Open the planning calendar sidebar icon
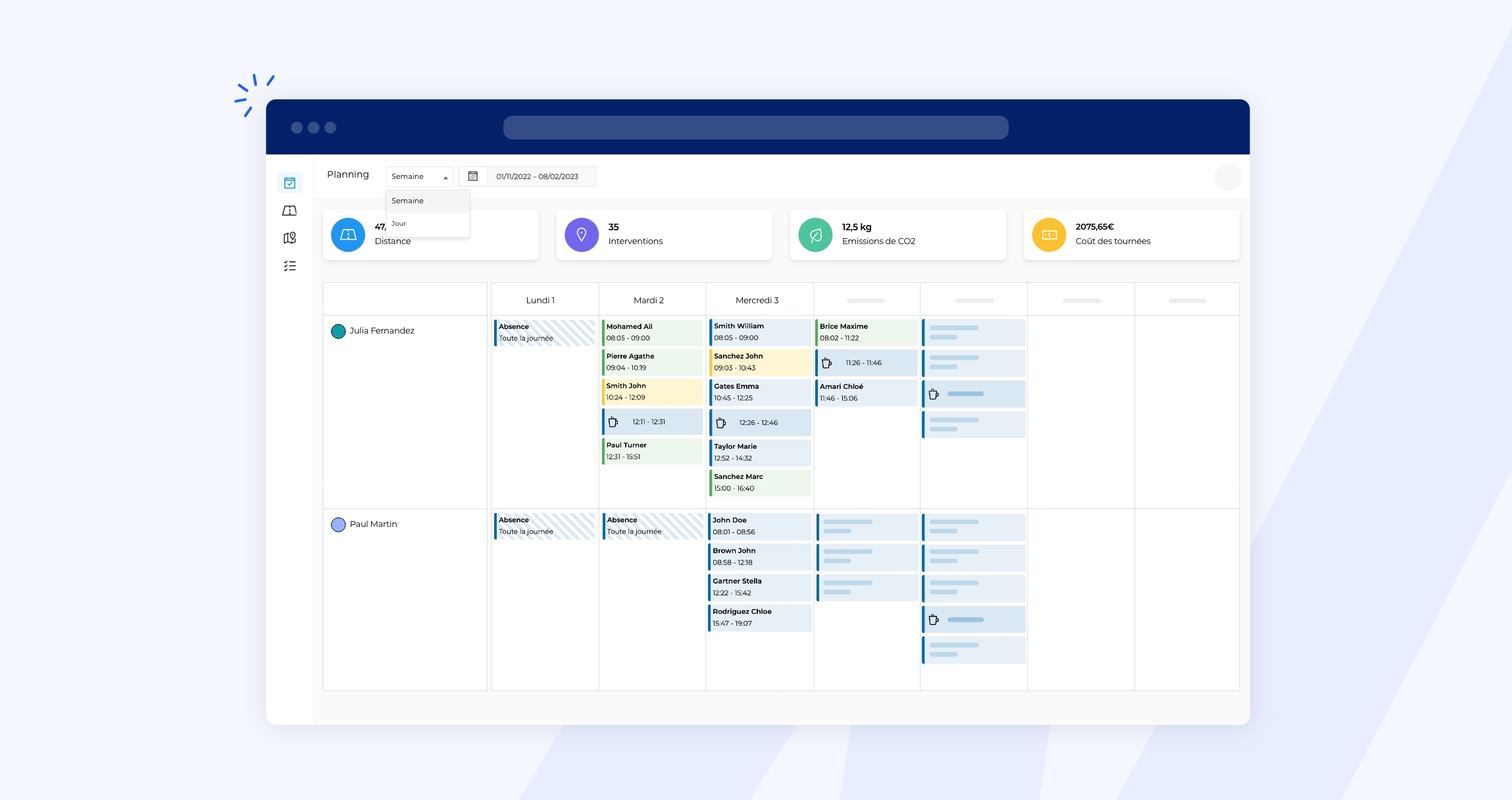1512x800 pixels. click(290, 183)
